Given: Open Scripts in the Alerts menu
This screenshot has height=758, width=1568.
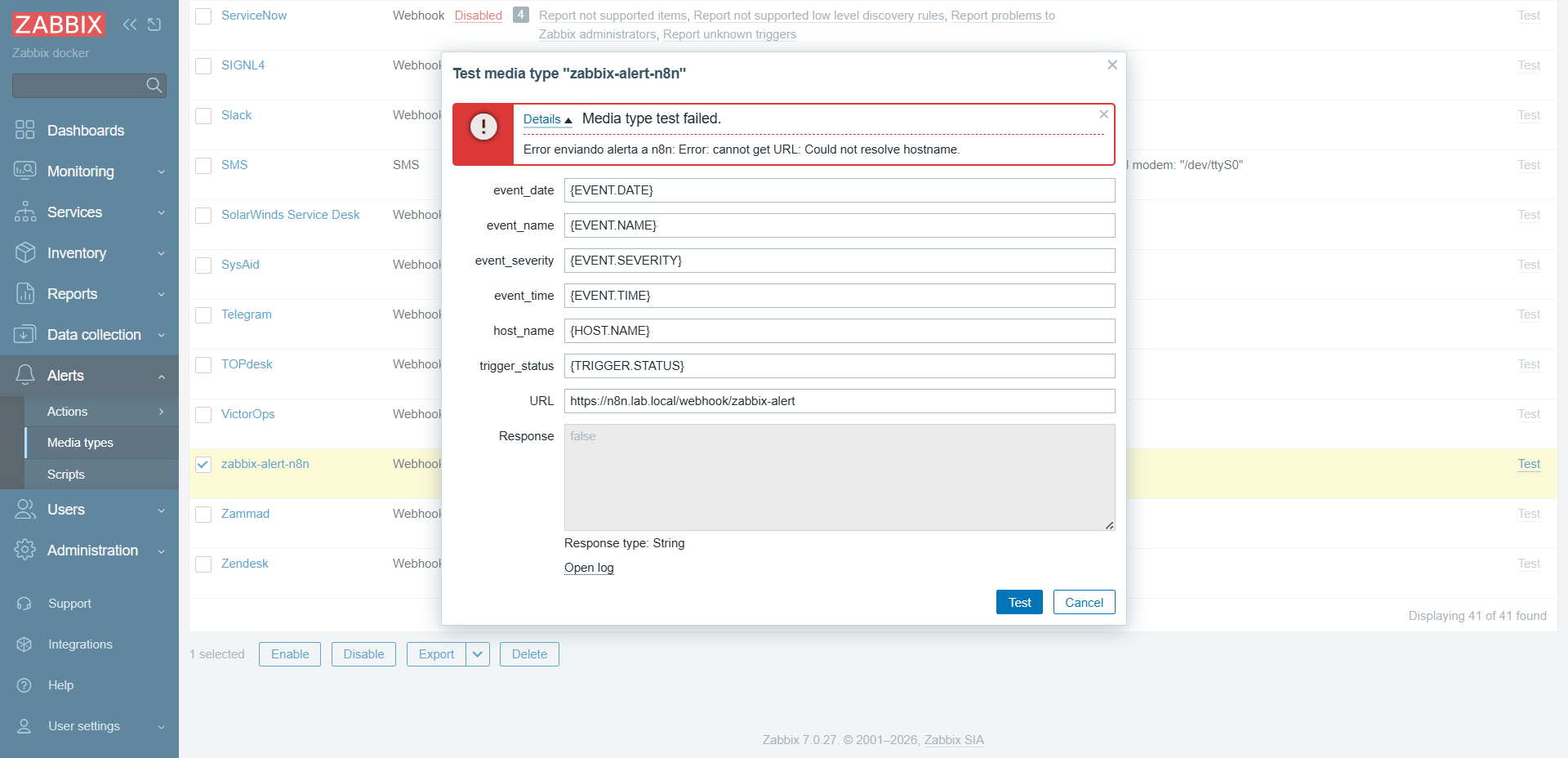Looking at the screenshot, I should [66, 475].
